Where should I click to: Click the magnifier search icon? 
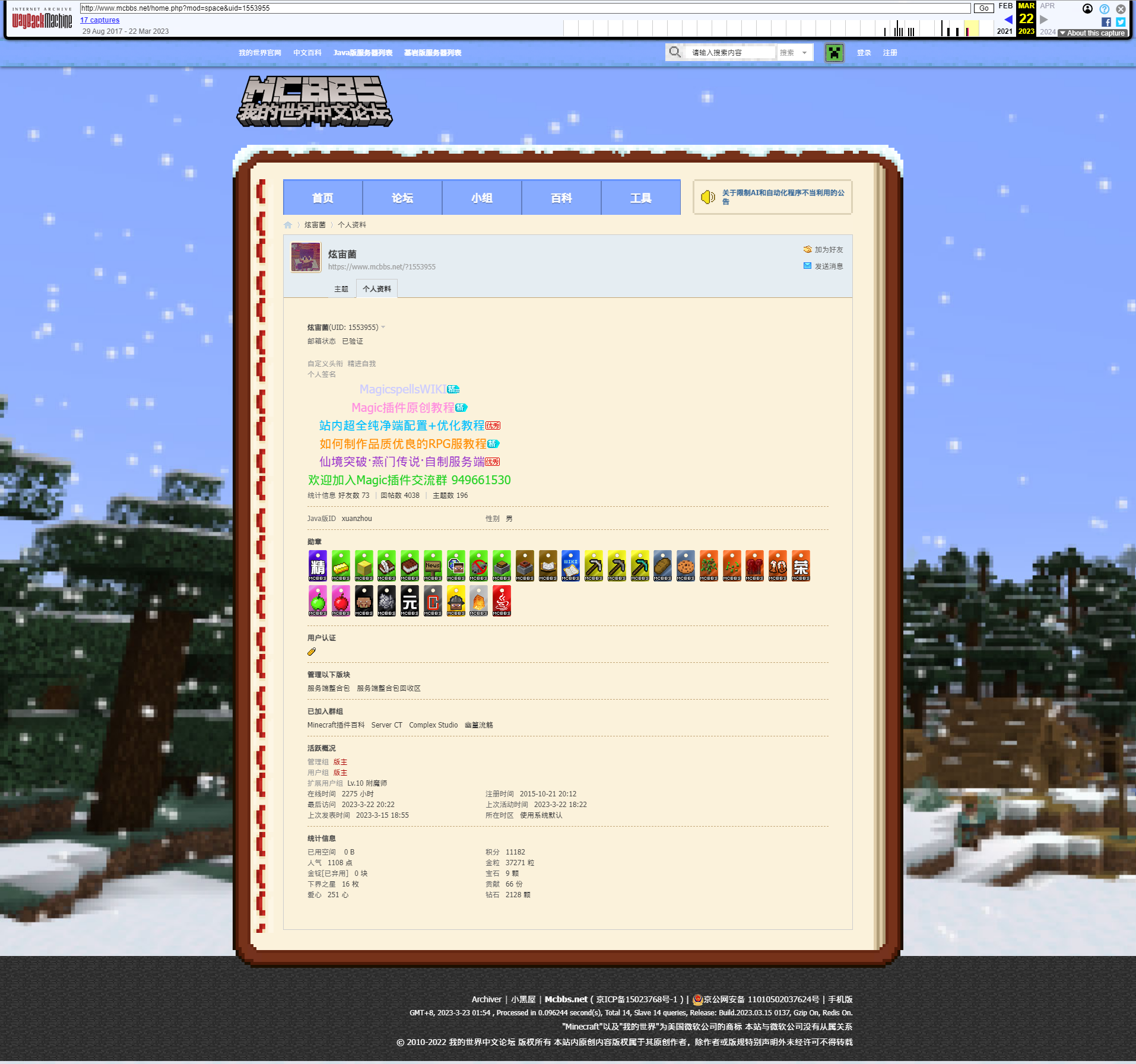675,52
